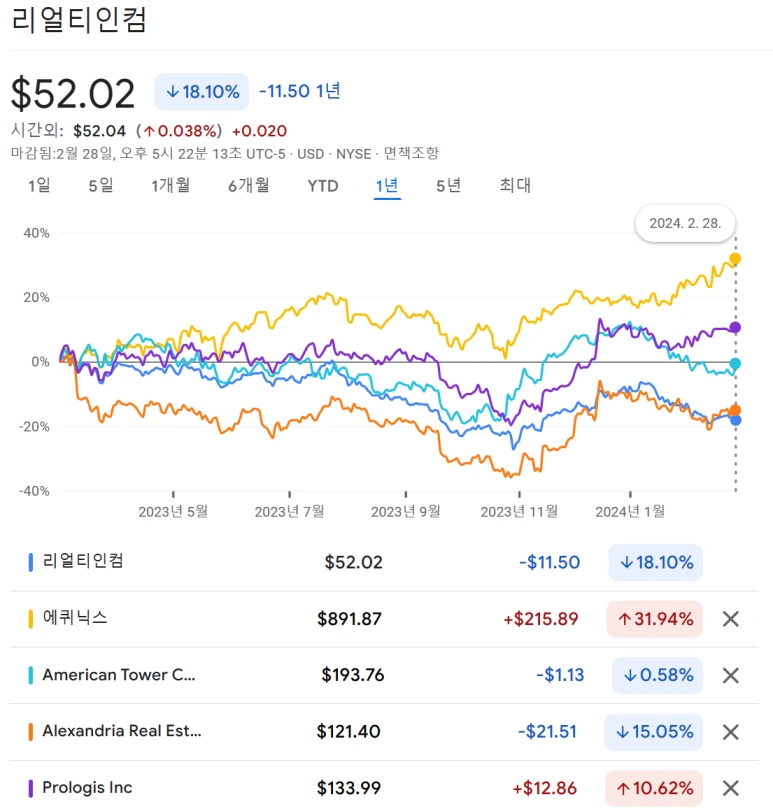This screenshot has height=811, width=773.
Task: Click the purple Prologis chart endpoint dot
Action: [735, 327]
